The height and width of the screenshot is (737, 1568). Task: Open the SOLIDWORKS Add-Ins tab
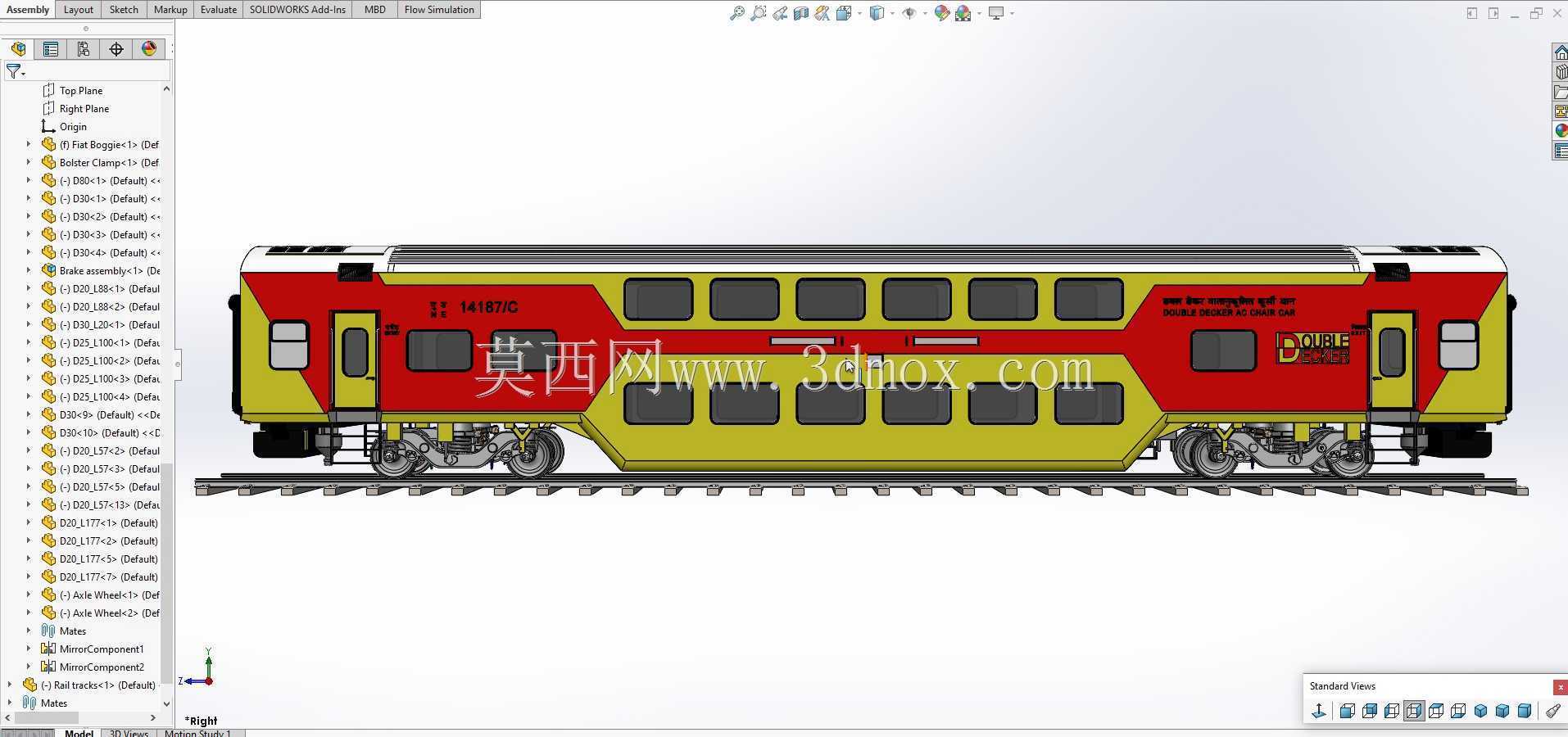coord(297,10)
